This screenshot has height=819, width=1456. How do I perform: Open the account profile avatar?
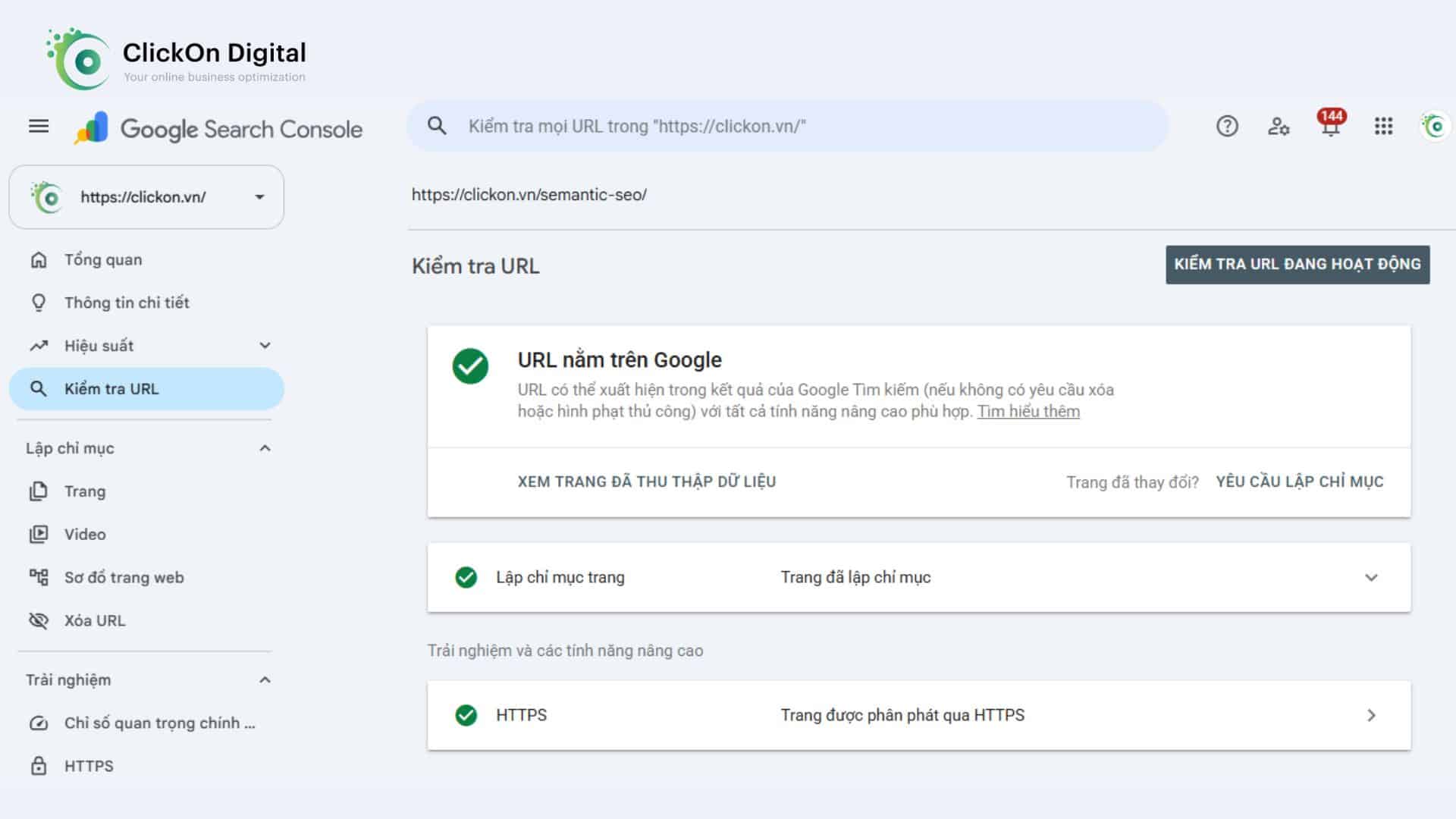(x=1435, y=126)
